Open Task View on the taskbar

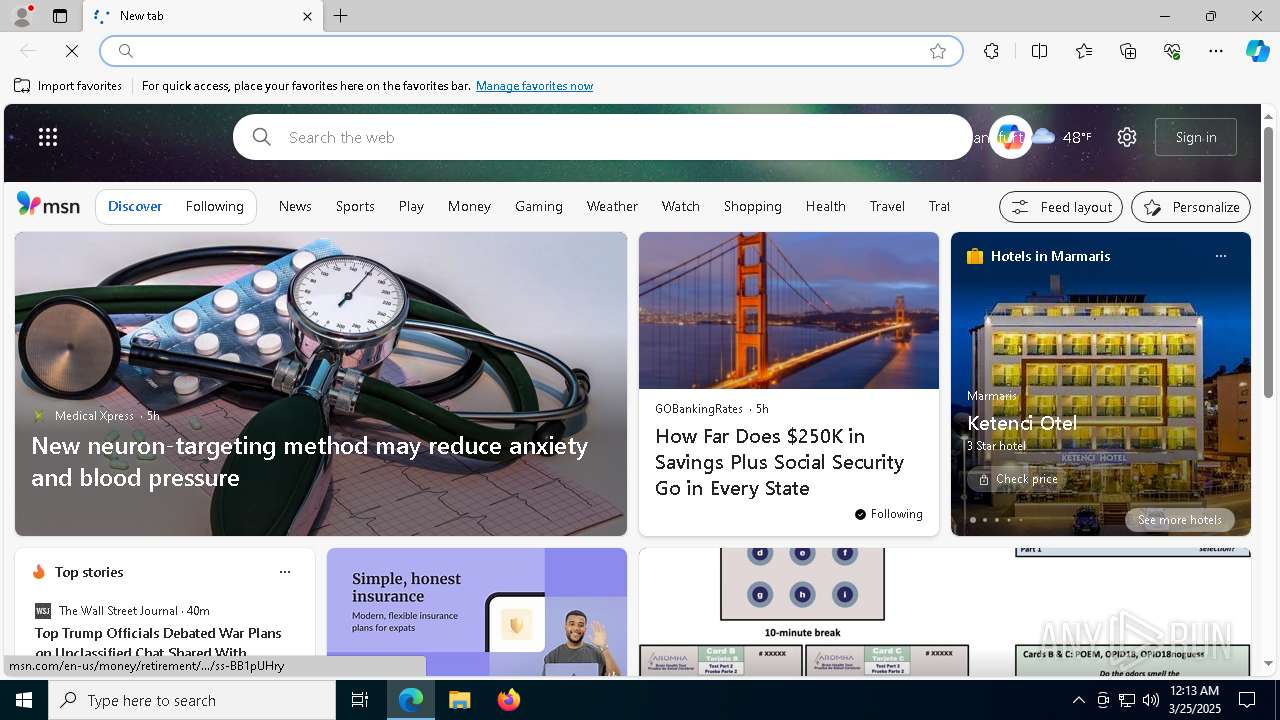point(360,700)
